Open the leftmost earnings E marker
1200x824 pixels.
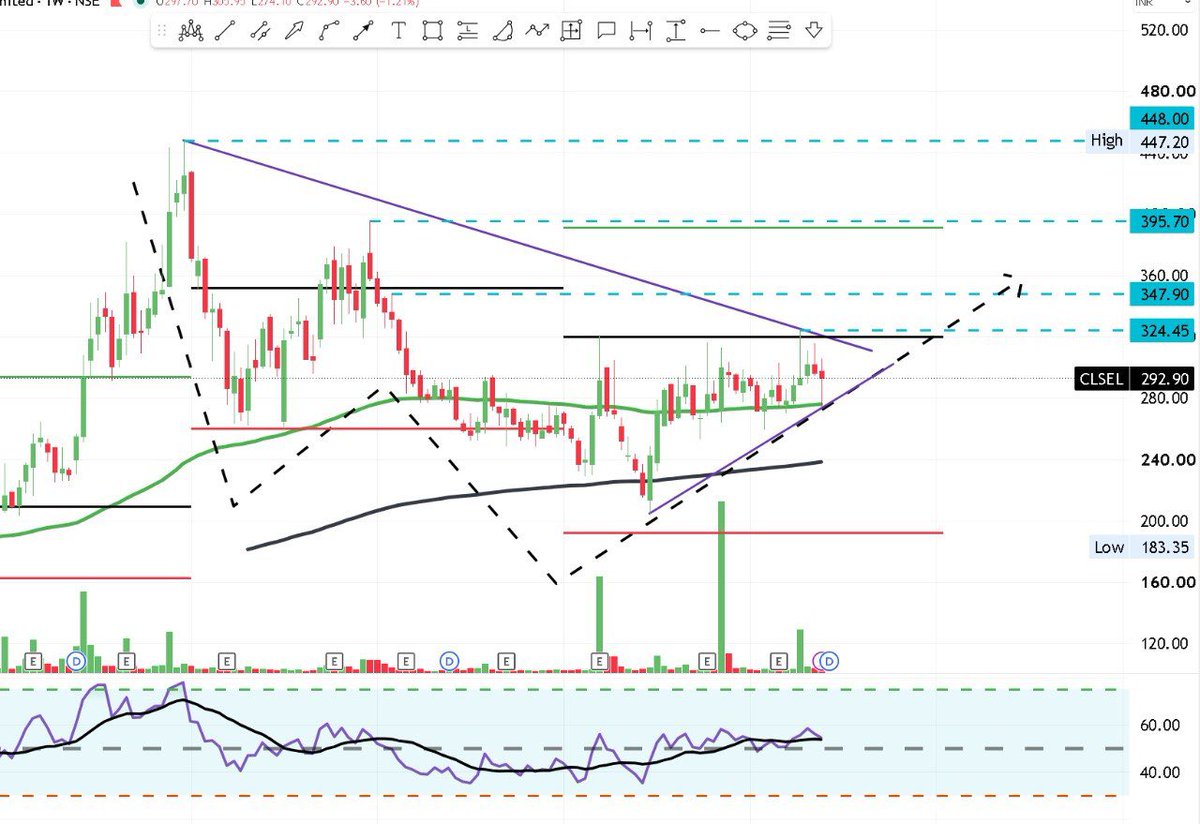32,661
